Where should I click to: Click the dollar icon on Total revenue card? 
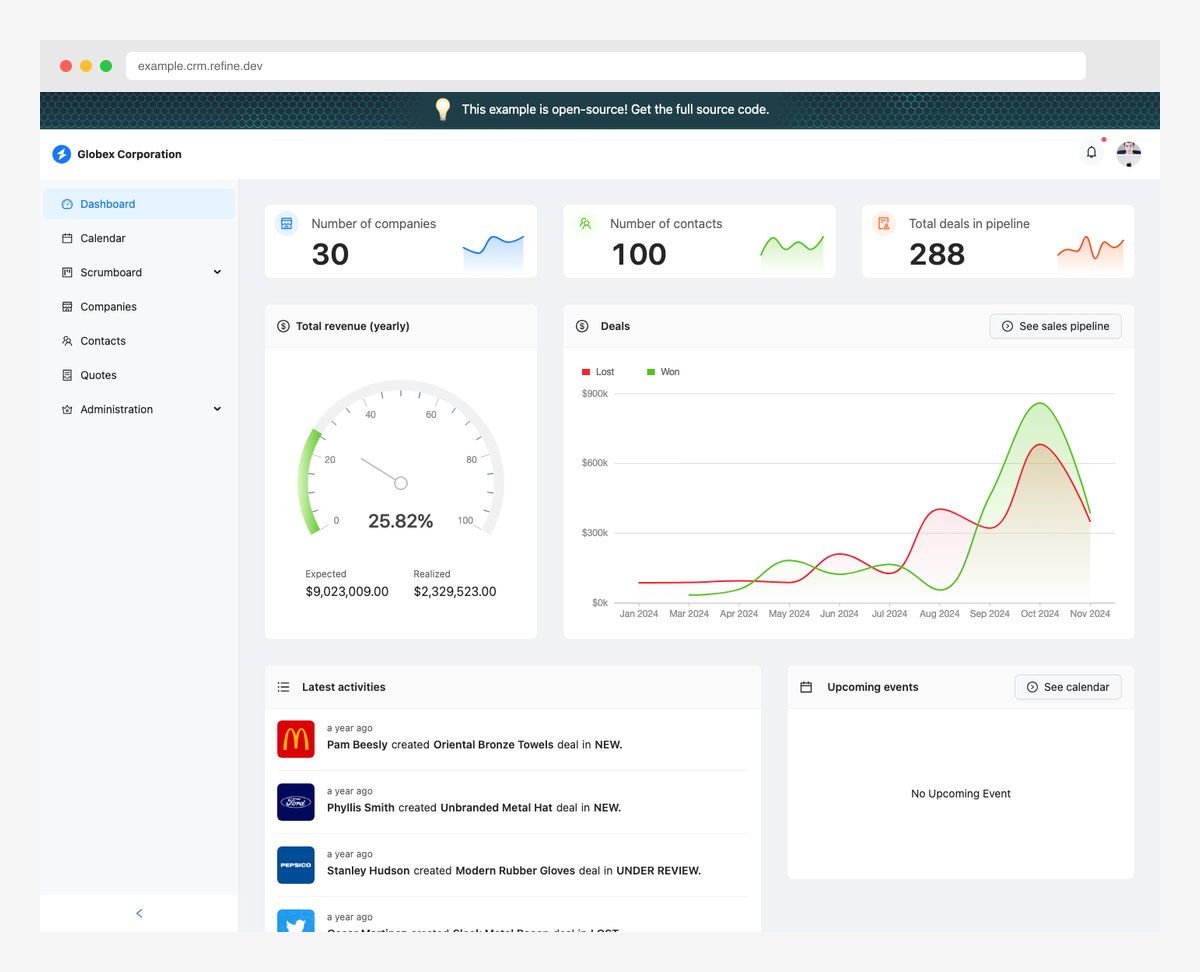click(282, 325)
